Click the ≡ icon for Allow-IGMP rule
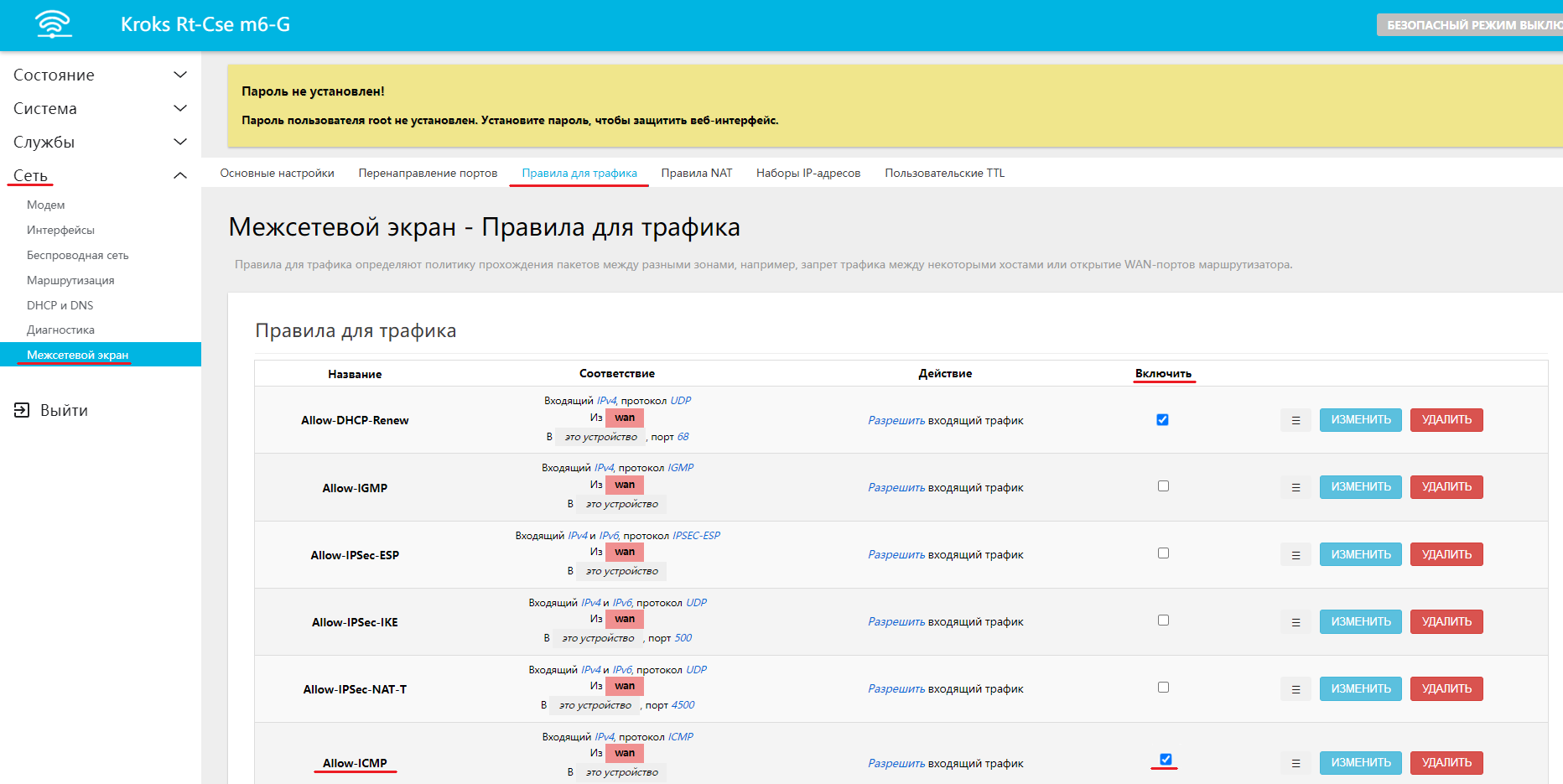The height and width of the screenshot is (784, 1563). click(x=1296, y=486)
